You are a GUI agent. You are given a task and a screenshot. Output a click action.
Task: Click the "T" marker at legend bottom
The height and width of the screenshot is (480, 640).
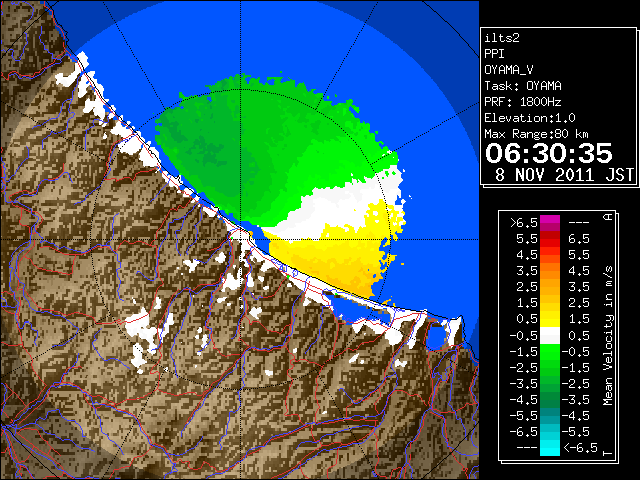tap(608, 453)
